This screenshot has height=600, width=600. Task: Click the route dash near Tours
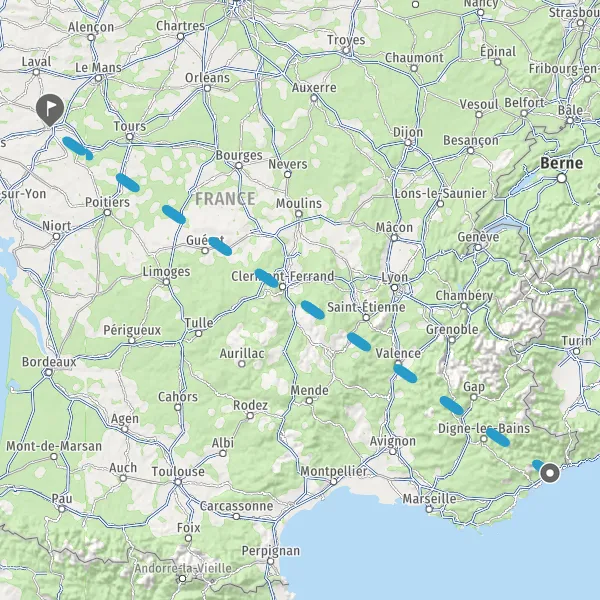[127, 183]
